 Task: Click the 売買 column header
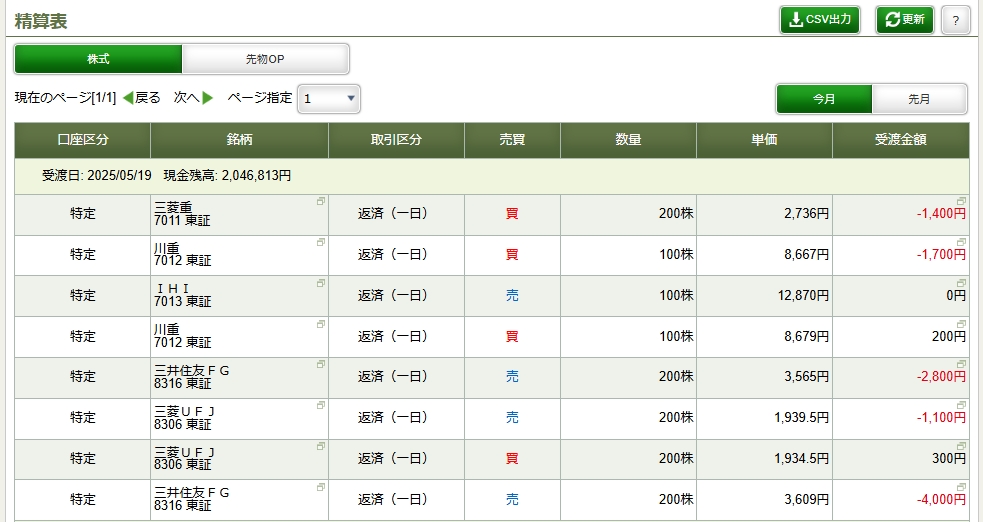click(512, 140)
